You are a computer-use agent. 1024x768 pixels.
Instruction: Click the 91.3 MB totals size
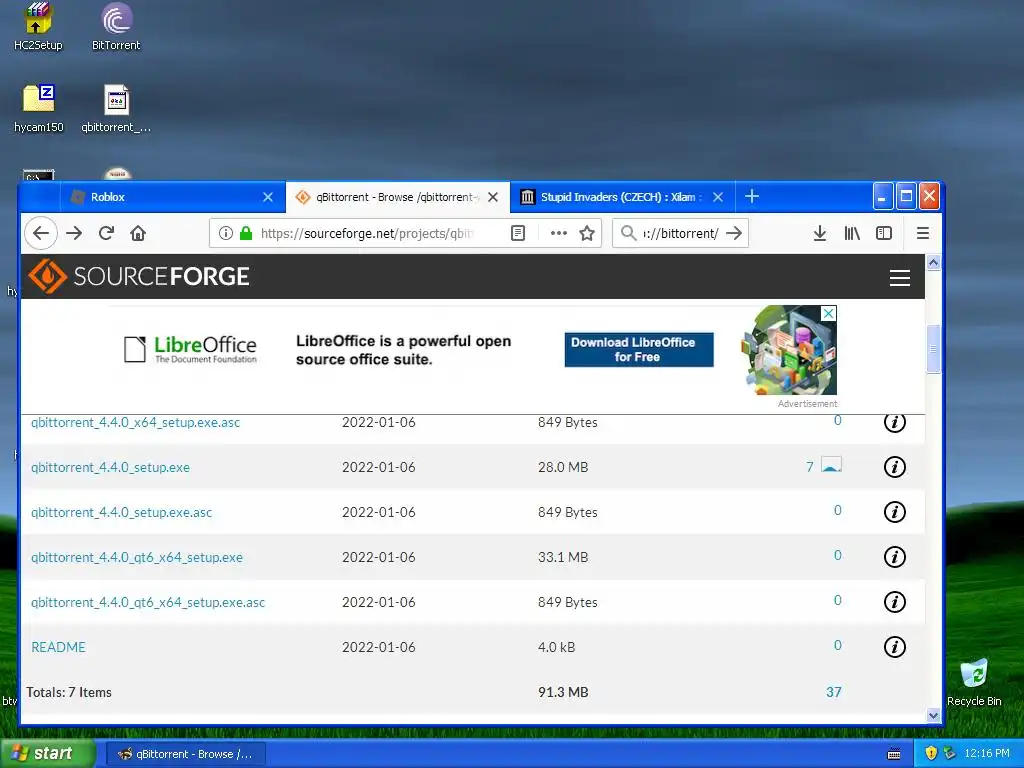click(563, 692)
